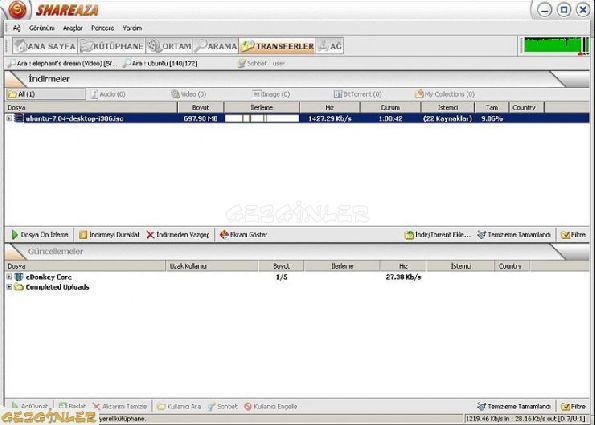The width and height of the screenshot is (595, 425).
Task: Click the Dosya Ön İzleme preview play icon
Action: coord(15,235)
